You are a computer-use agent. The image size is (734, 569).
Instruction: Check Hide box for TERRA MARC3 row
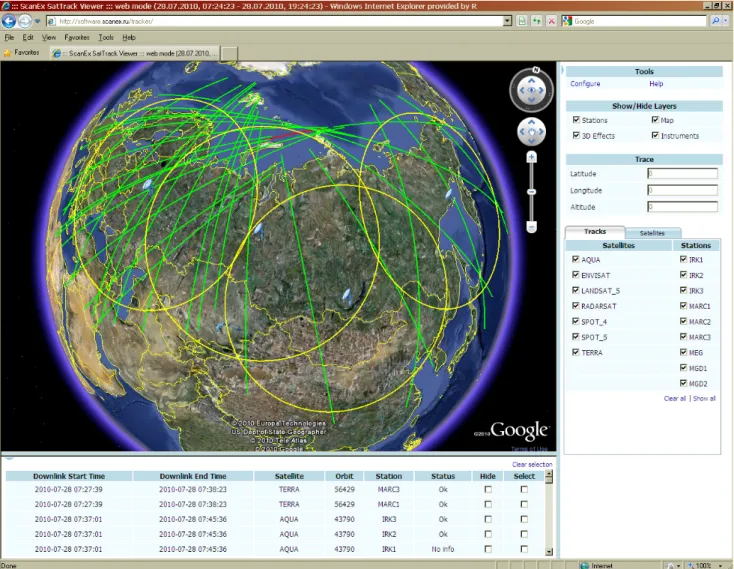[488, 489]
